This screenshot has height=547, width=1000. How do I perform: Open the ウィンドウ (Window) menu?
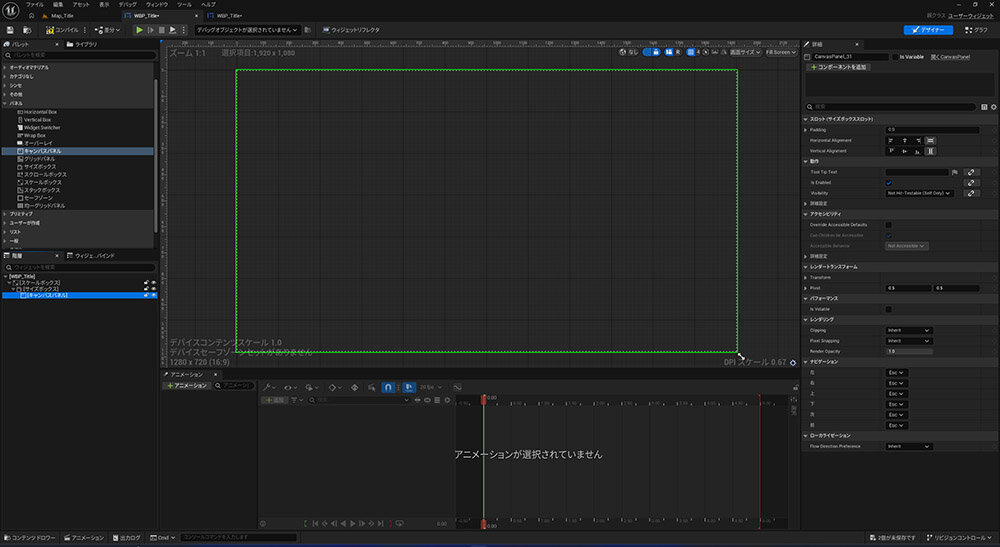(156, 5)
